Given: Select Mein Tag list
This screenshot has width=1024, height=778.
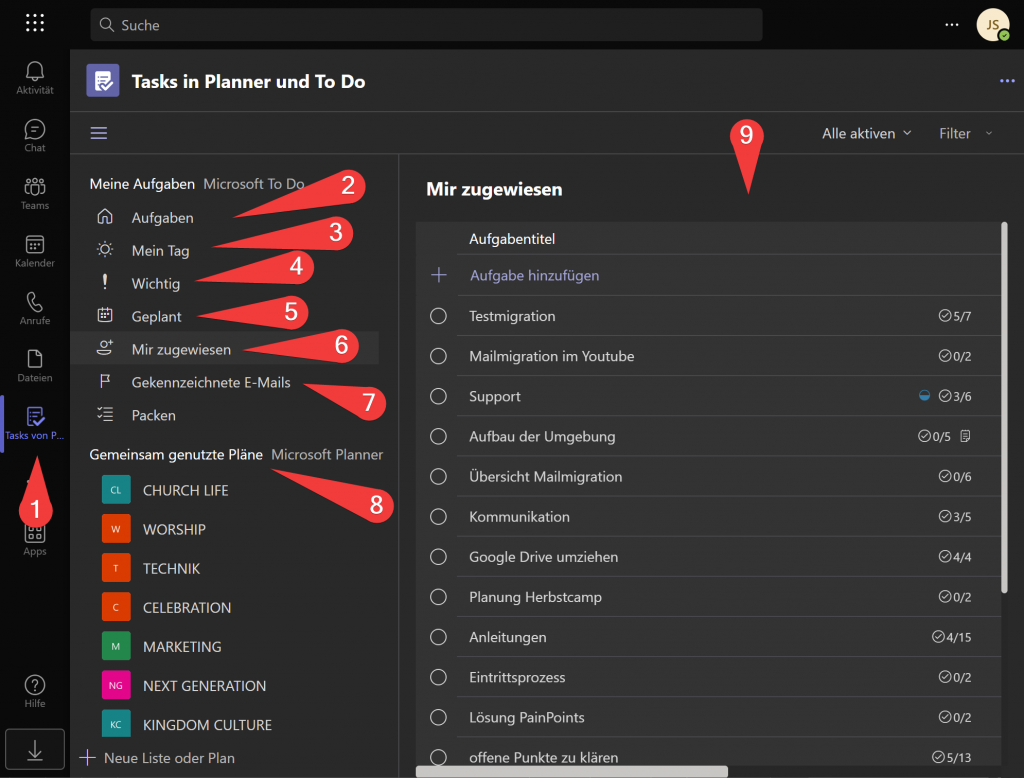Looking at the screenshot, I should coord(160,251).
